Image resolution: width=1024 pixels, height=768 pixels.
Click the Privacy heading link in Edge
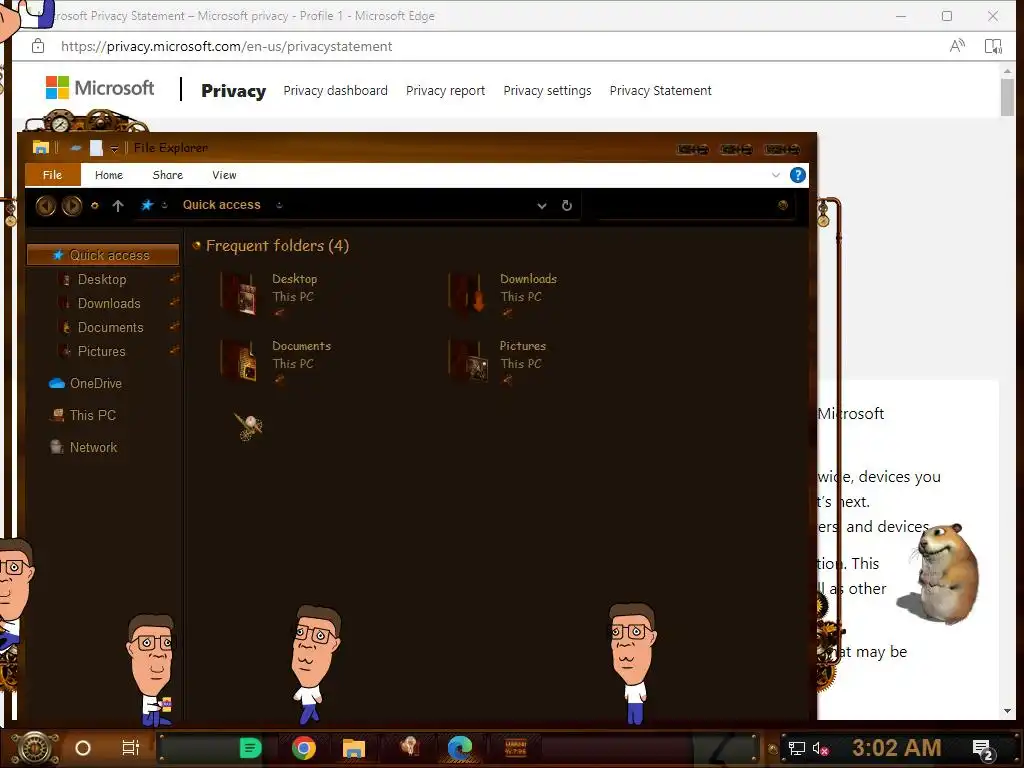pos(233,91)
